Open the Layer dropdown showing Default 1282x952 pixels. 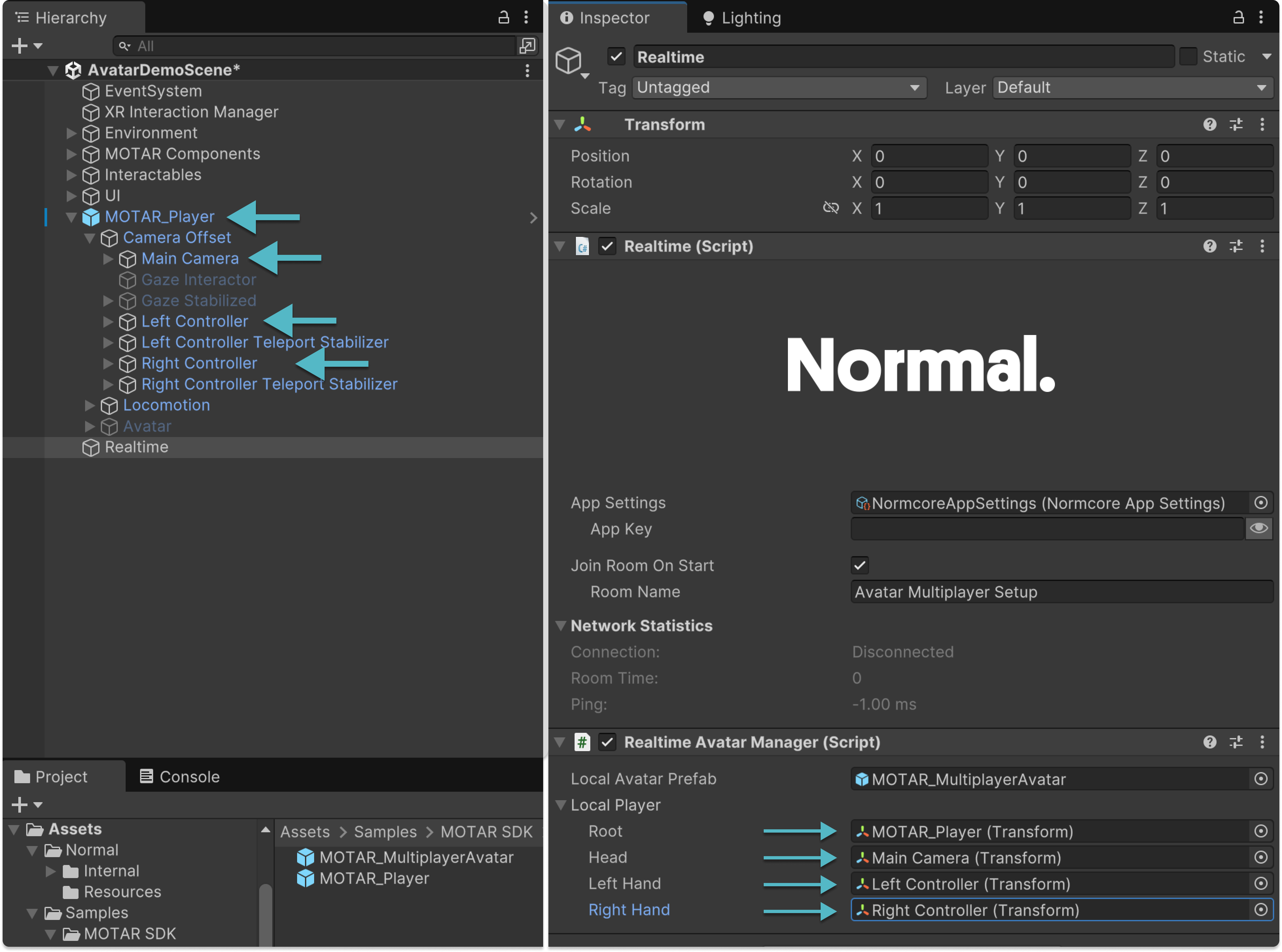point(1132,88)
